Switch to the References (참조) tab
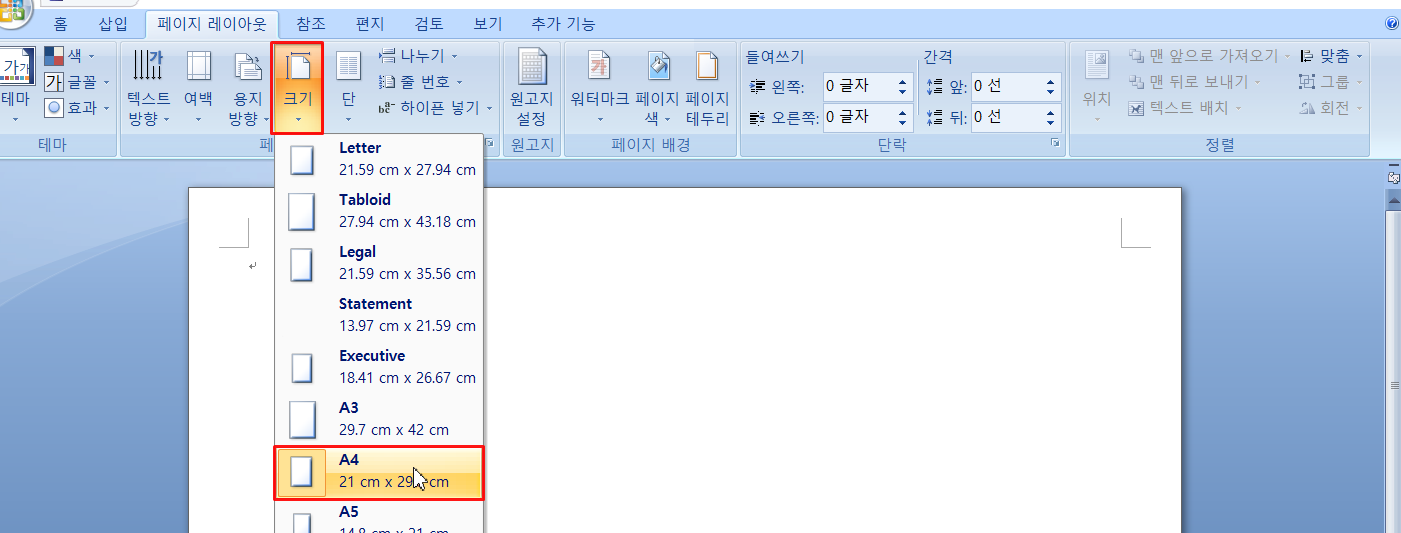This screenshot has height=533, width=1401. (311, 24)
